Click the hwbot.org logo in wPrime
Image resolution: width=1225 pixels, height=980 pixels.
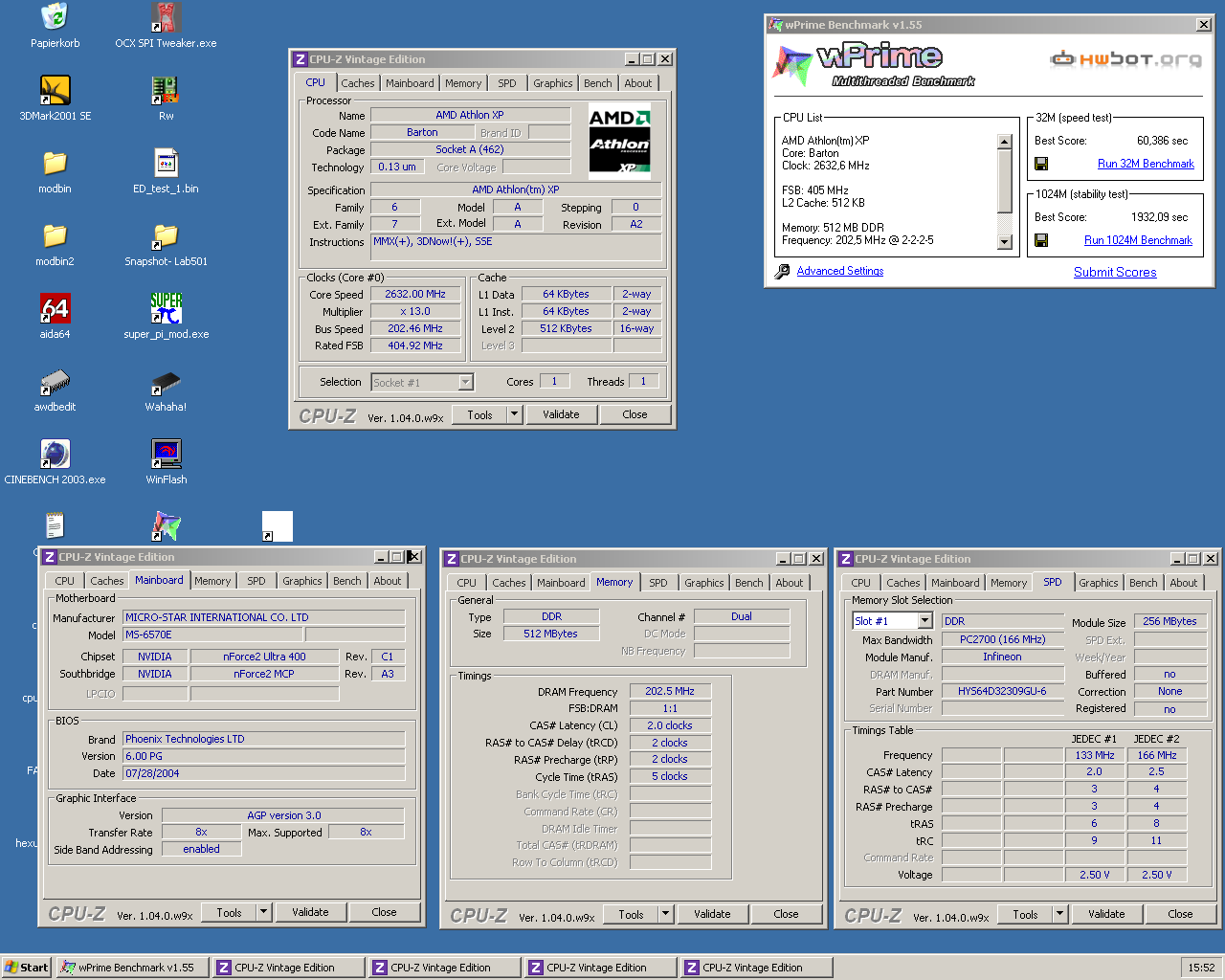1125,59
